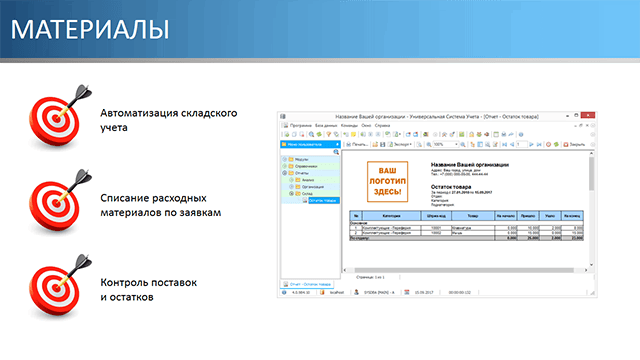
Task: Click the report horizontal scrollbar
Action: (x=465, y=270)
